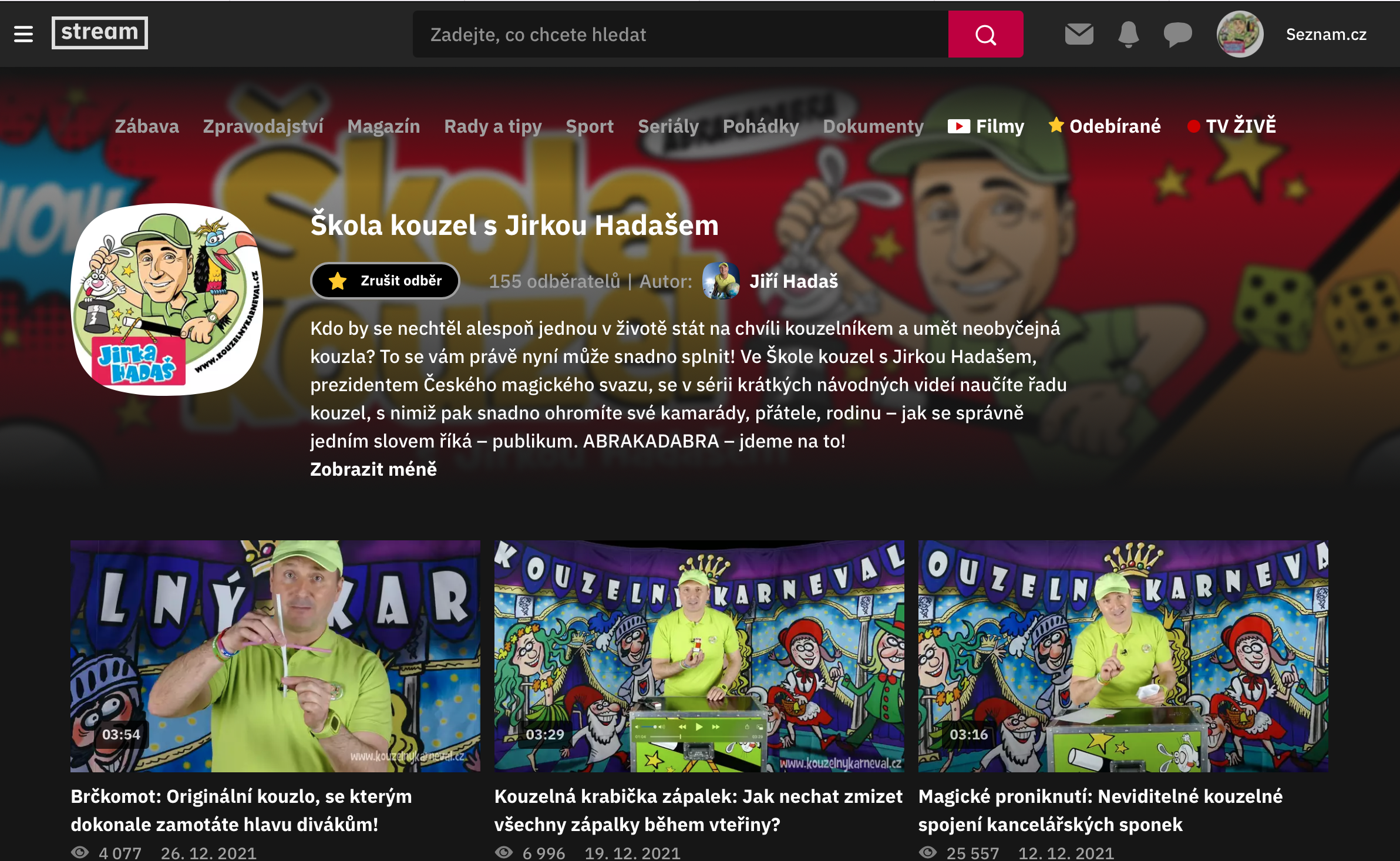The width and height of the screenshot is (1400, 861).
Task: Click the 03:16 duration badge
Action: [969, 734]
